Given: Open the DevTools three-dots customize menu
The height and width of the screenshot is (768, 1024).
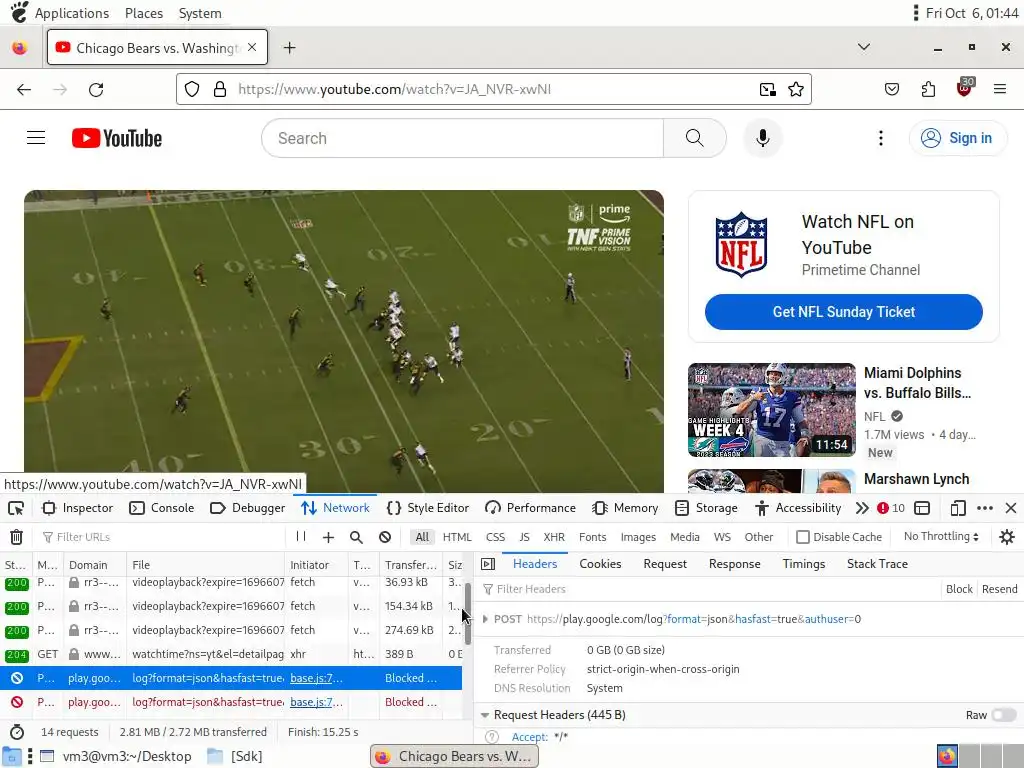Looking at the screenshot, I should [985, 508].
